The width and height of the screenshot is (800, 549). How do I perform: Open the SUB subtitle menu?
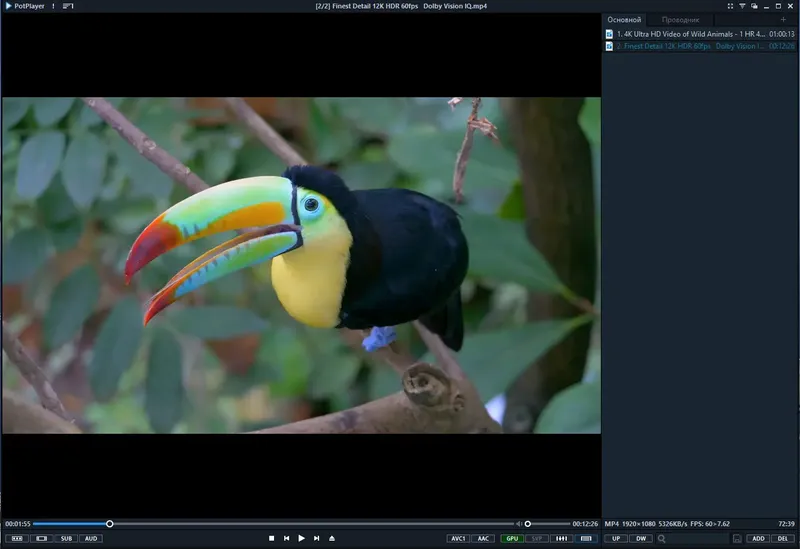[66, 538]
